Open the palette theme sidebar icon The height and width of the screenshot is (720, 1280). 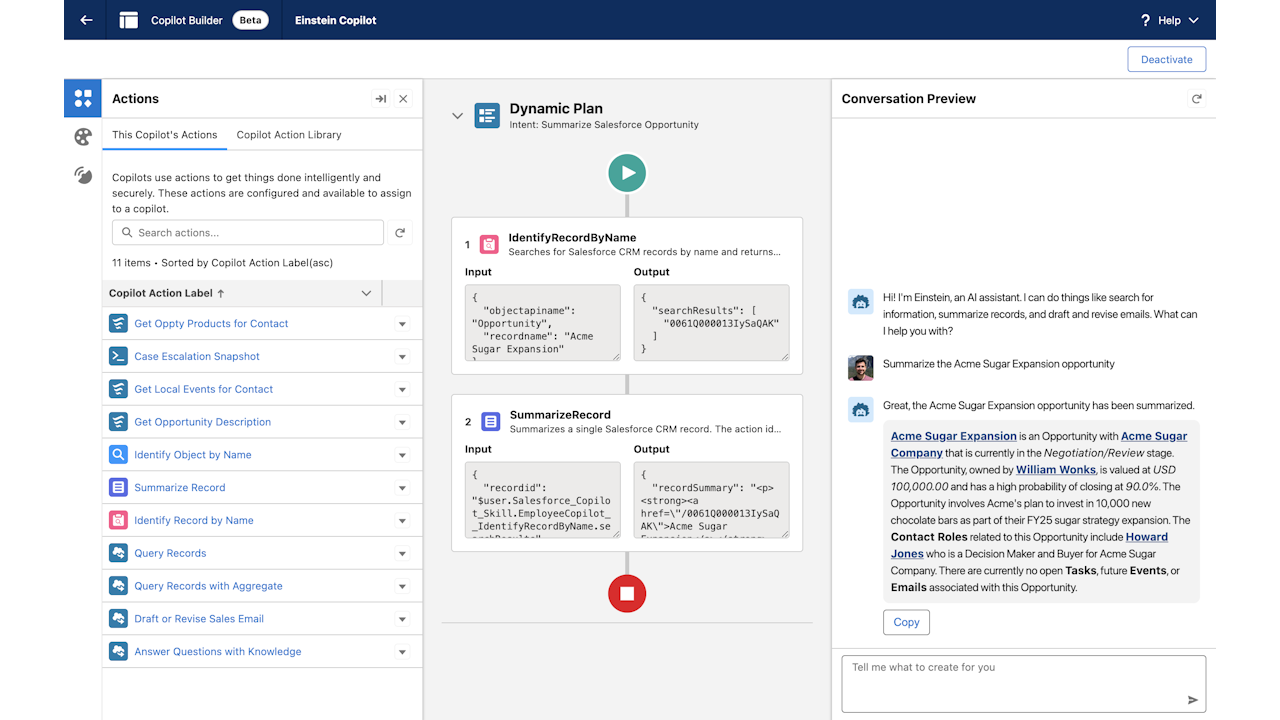tap(83, 137)
